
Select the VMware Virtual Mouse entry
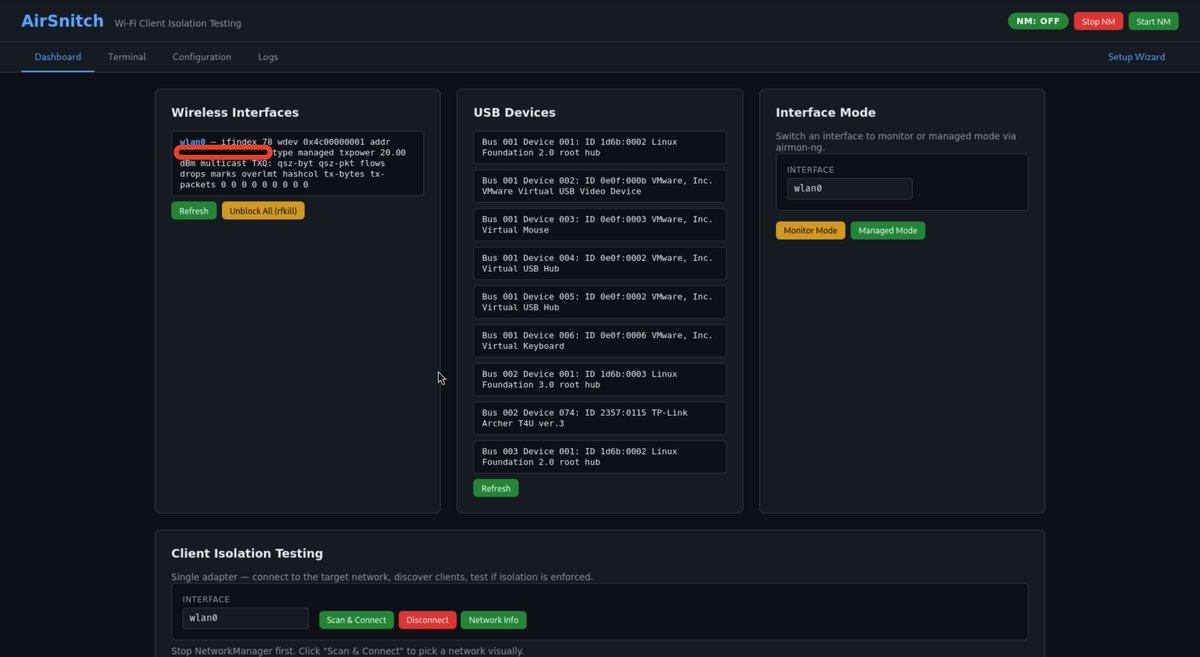coord(599,224)
